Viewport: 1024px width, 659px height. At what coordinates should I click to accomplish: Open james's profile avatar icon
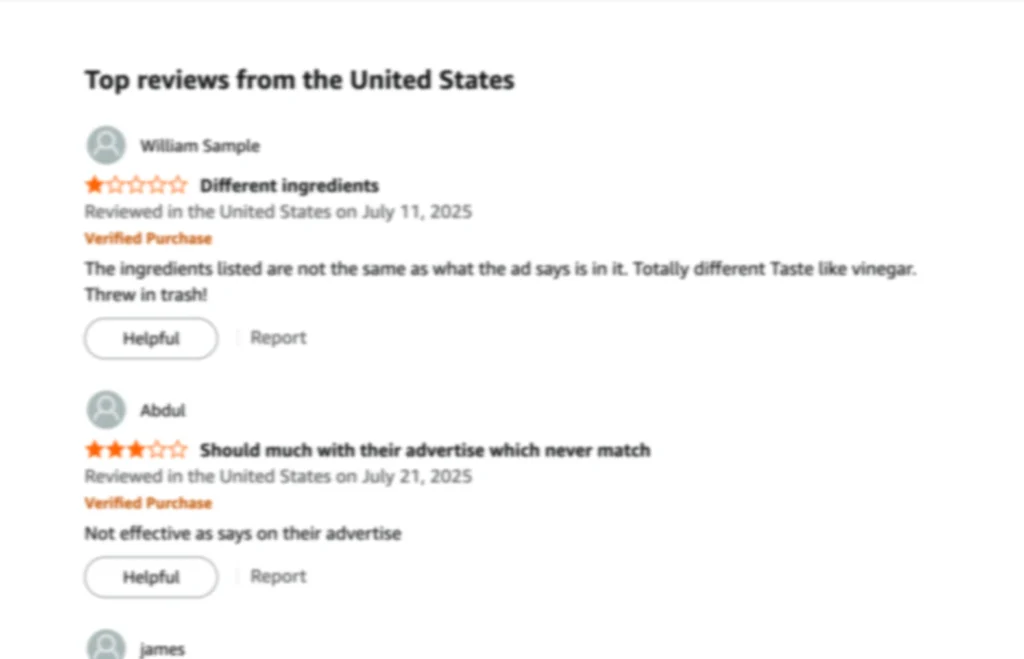pos(106,644)
